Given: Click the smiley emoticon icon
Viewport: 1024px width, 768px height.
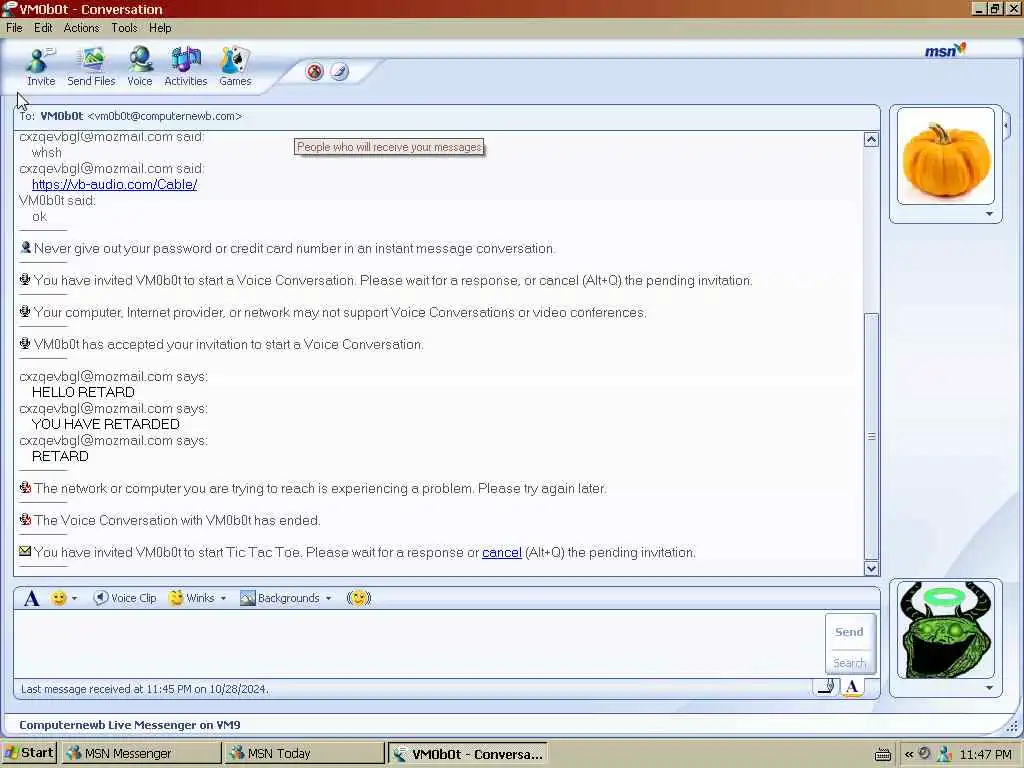Looking at the screenshot, I should (59, 598).
